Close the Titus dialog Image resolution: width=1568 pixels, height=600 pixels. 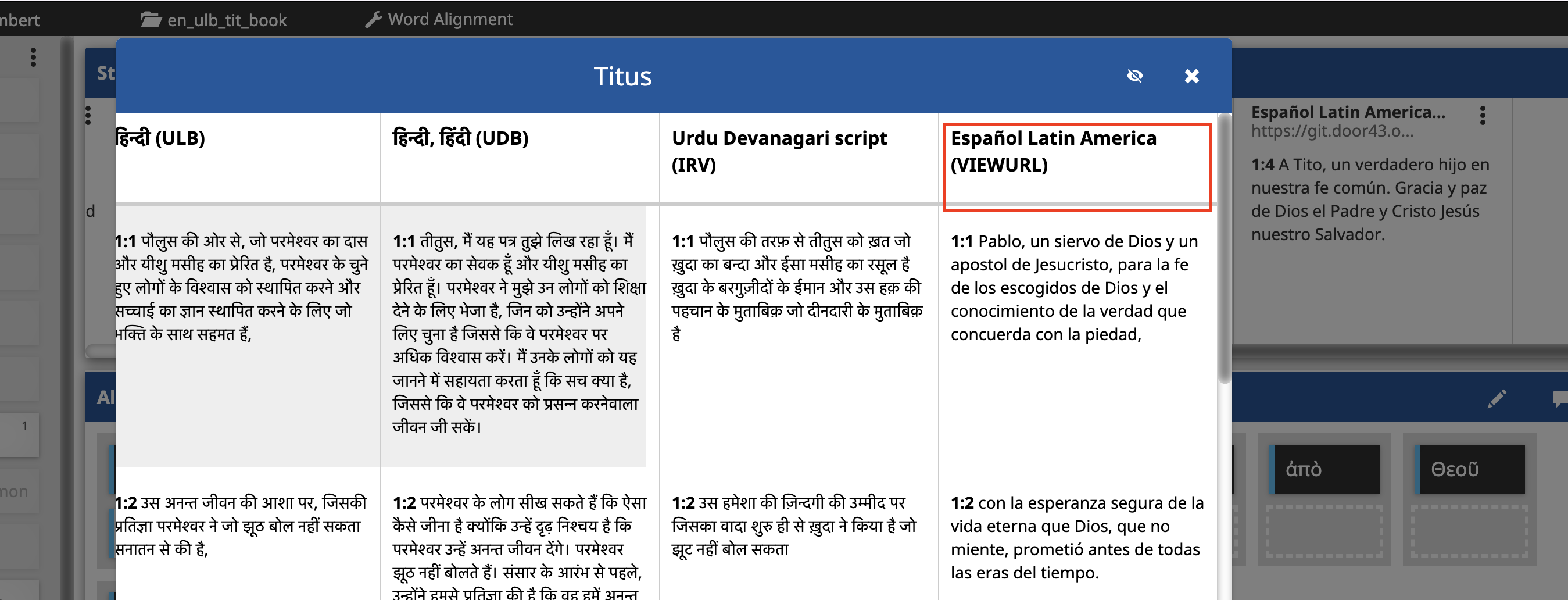[x=1191, y=76]
